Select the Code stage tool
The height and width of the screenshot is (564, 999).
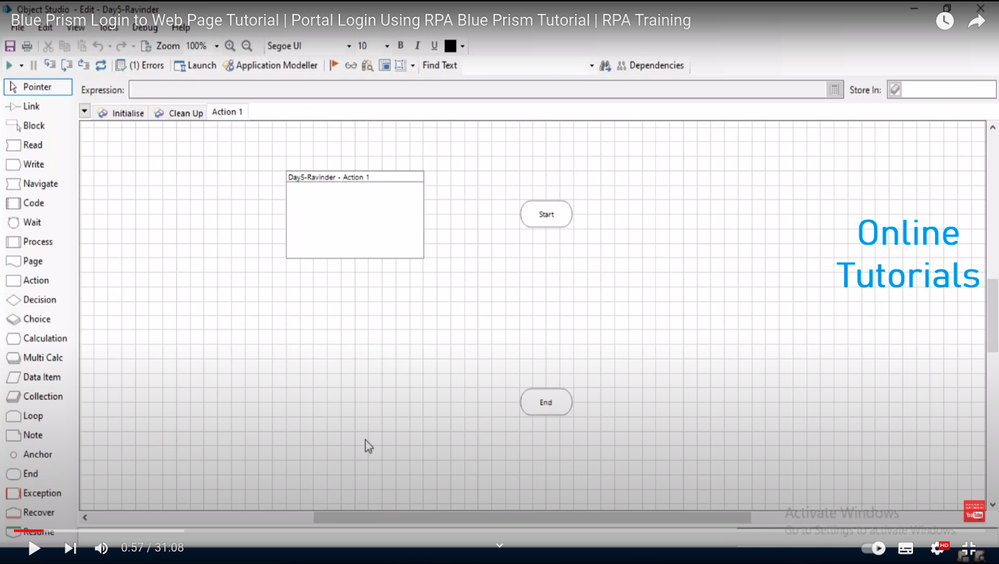(x=25, y=203)
